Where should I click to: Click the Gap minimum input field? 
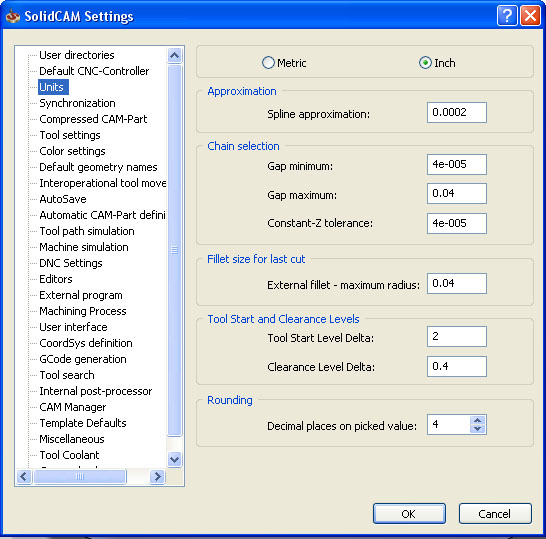457,164
